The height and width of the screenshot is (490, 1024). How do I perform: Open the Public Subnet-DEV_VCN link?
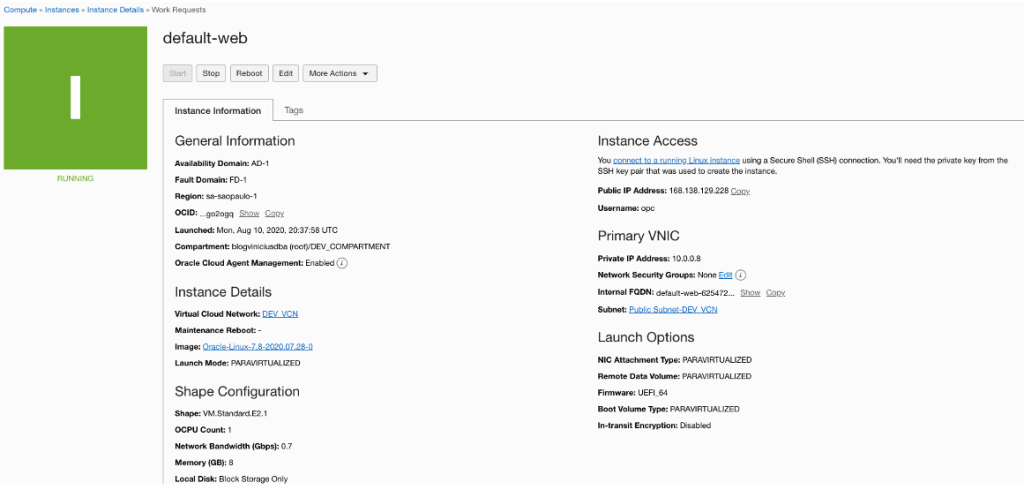click(673, 310)
